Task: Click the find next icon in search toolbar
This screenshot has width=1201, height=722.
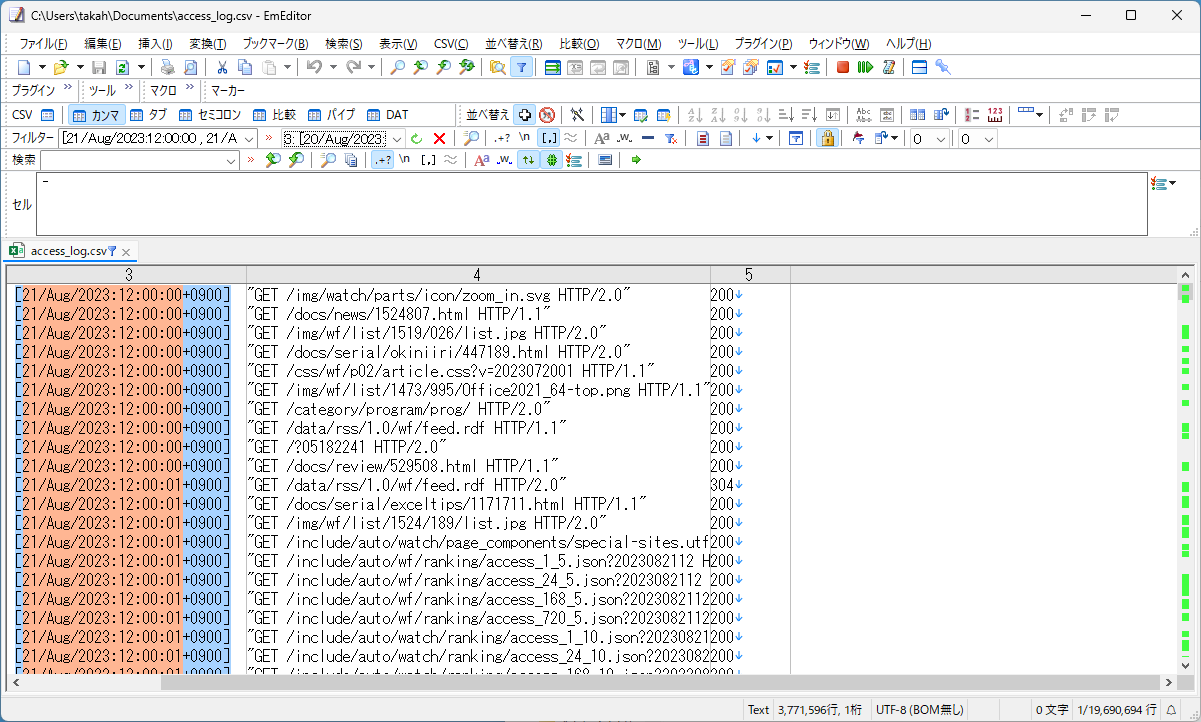Action: [x=295, y=160]
